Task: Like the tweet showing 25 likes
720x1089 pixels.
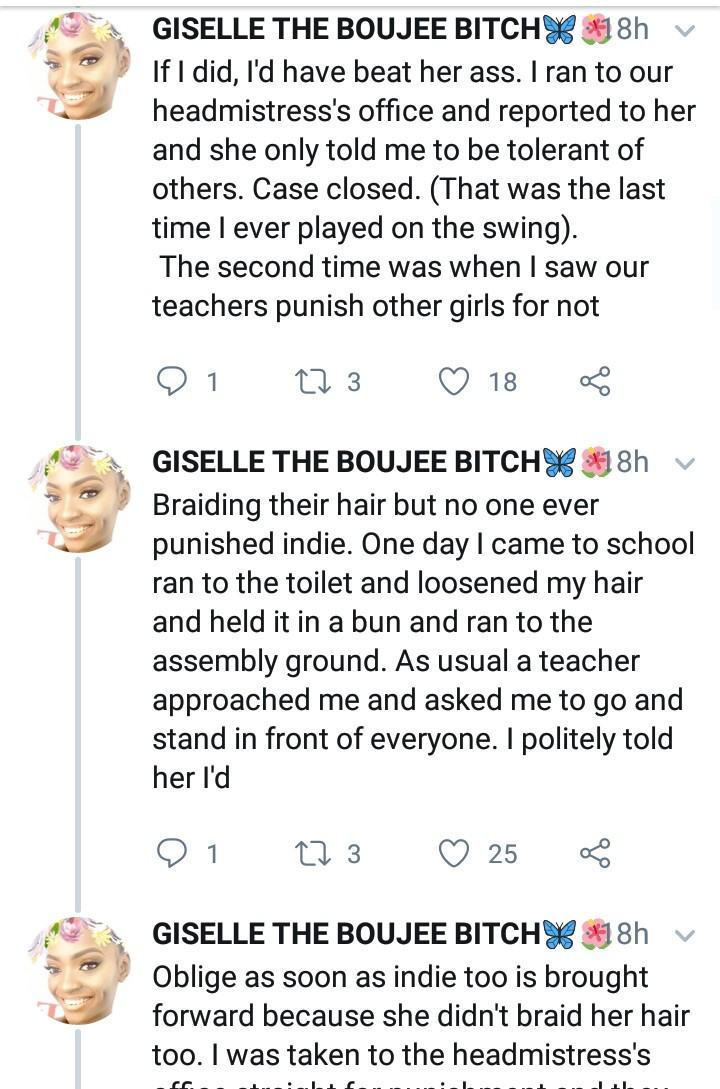Action: point(455,853)
